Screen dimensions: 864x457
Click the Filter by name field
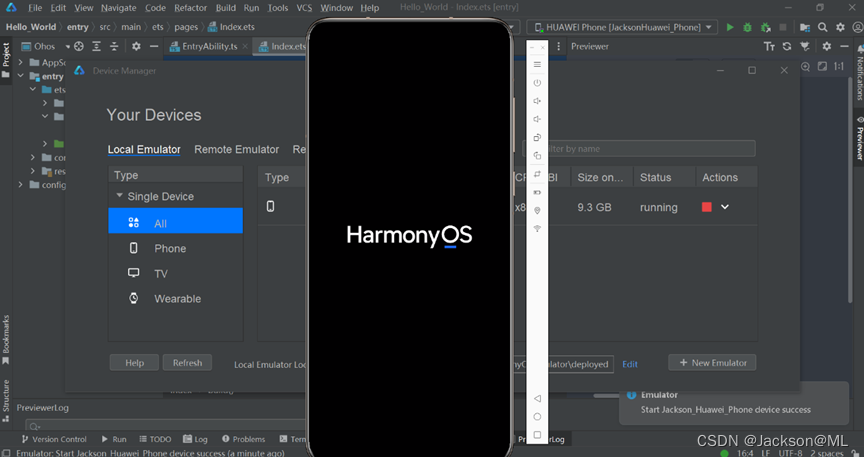639,149
